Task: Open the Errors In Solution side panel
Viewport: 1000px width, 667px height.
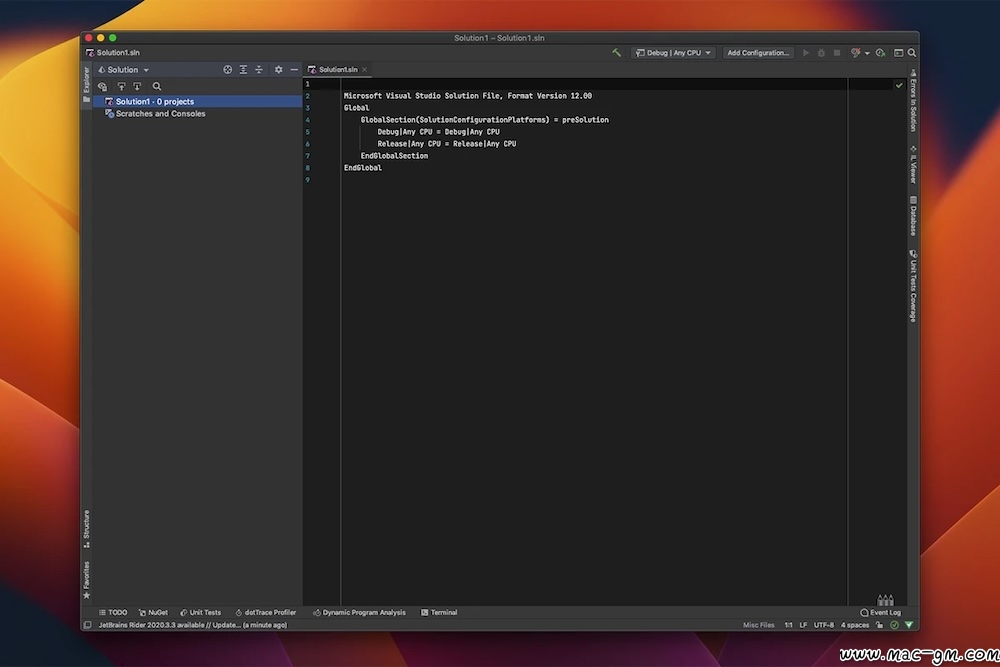Action: [x=913, y=101]
